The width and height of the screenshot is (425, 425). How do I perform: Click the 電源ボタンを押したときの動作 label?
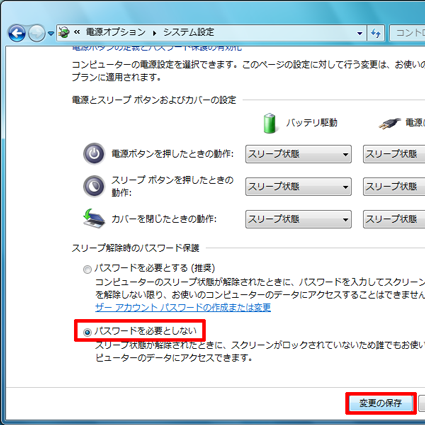(172, 154)
